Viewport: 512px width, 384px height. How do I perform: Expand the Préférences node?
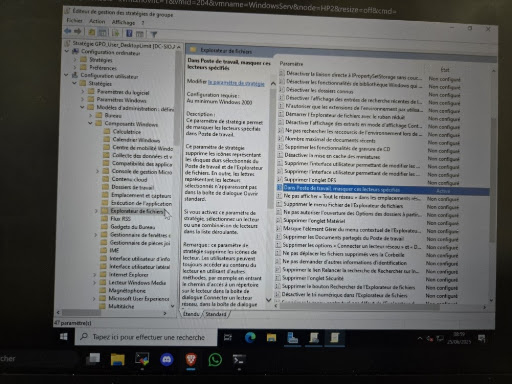75,67
